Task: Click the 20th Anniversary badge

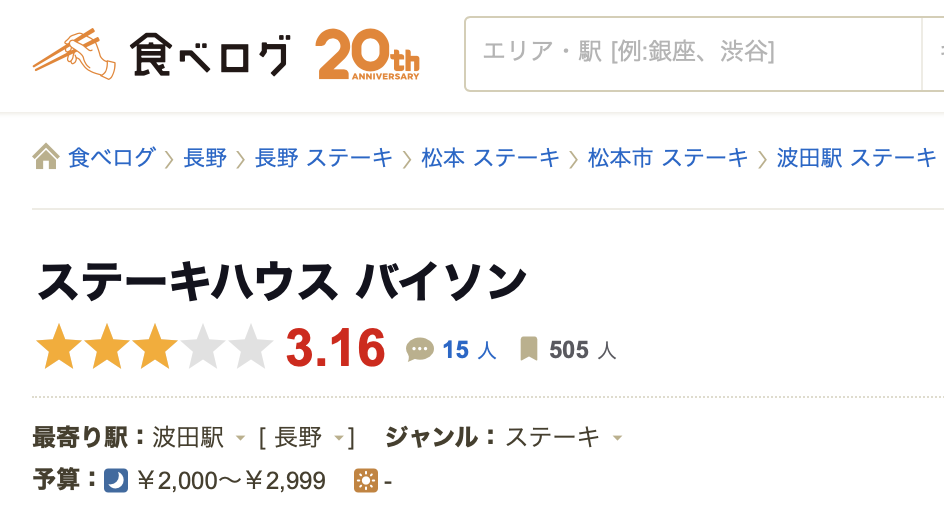Action: 368,54
